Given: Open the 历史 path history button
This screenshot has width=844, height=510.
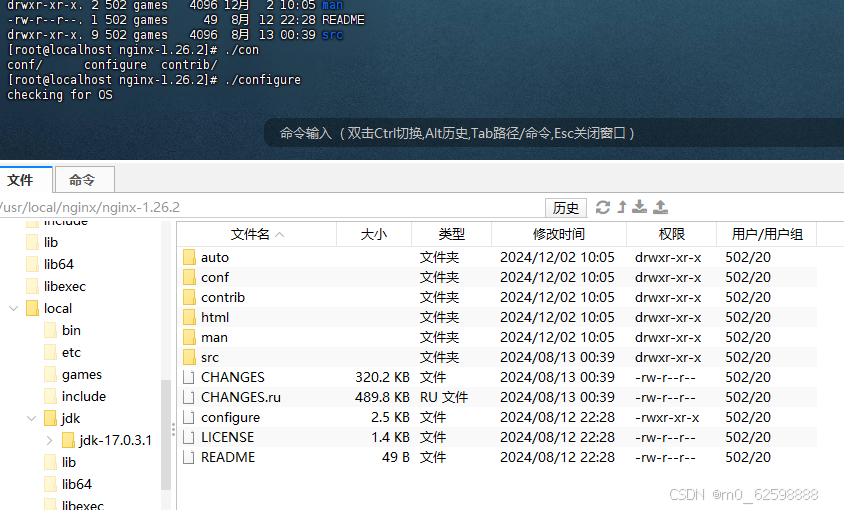Looking at the screenshot, I should (x=566, y=207).
